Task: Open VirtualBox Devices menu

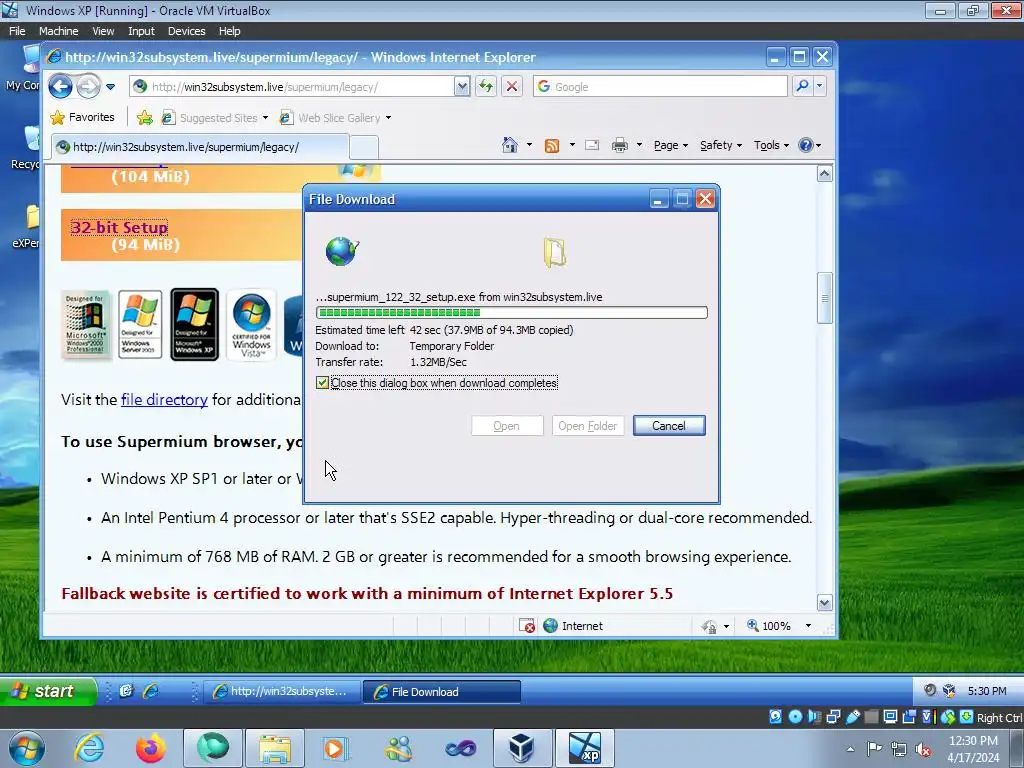Action: 186,31
